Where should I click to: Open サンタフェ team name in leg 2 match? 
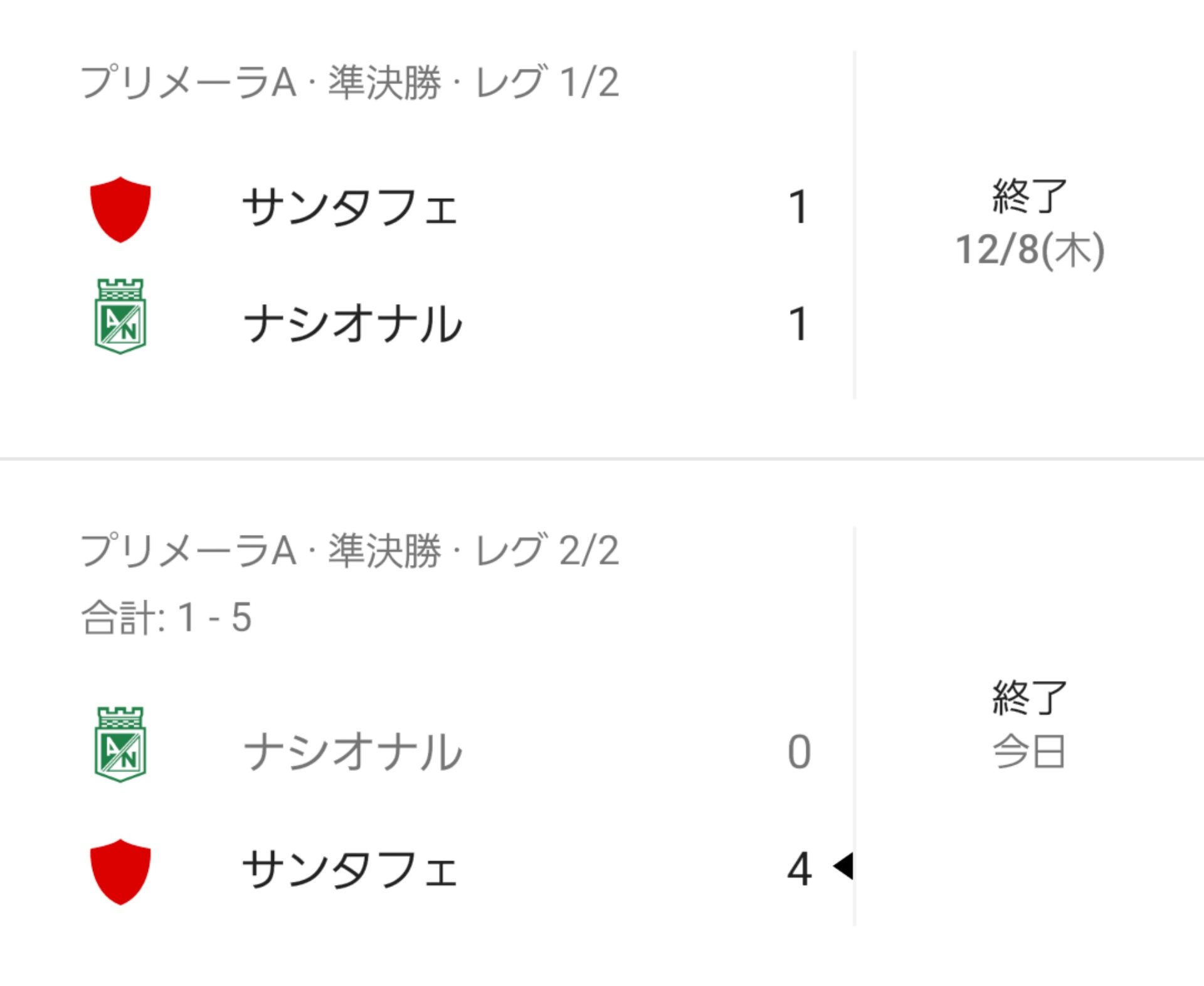coord(351,870)
